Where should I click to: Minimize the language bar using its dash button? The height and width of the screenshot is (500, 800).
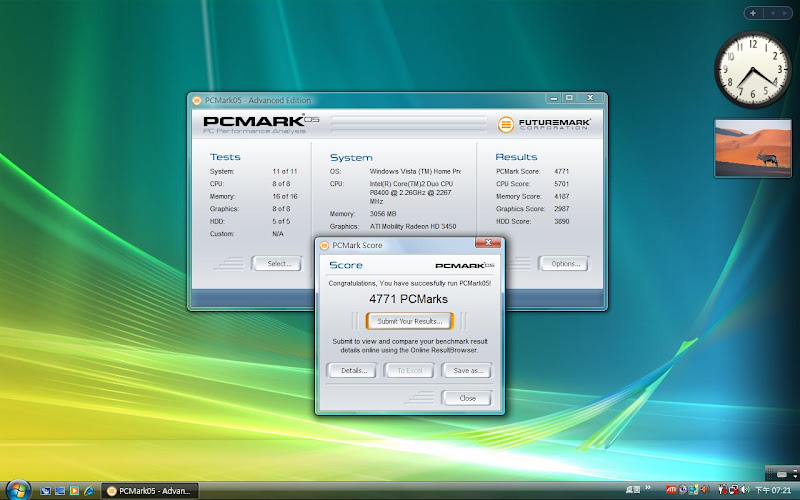pos(795,471)
